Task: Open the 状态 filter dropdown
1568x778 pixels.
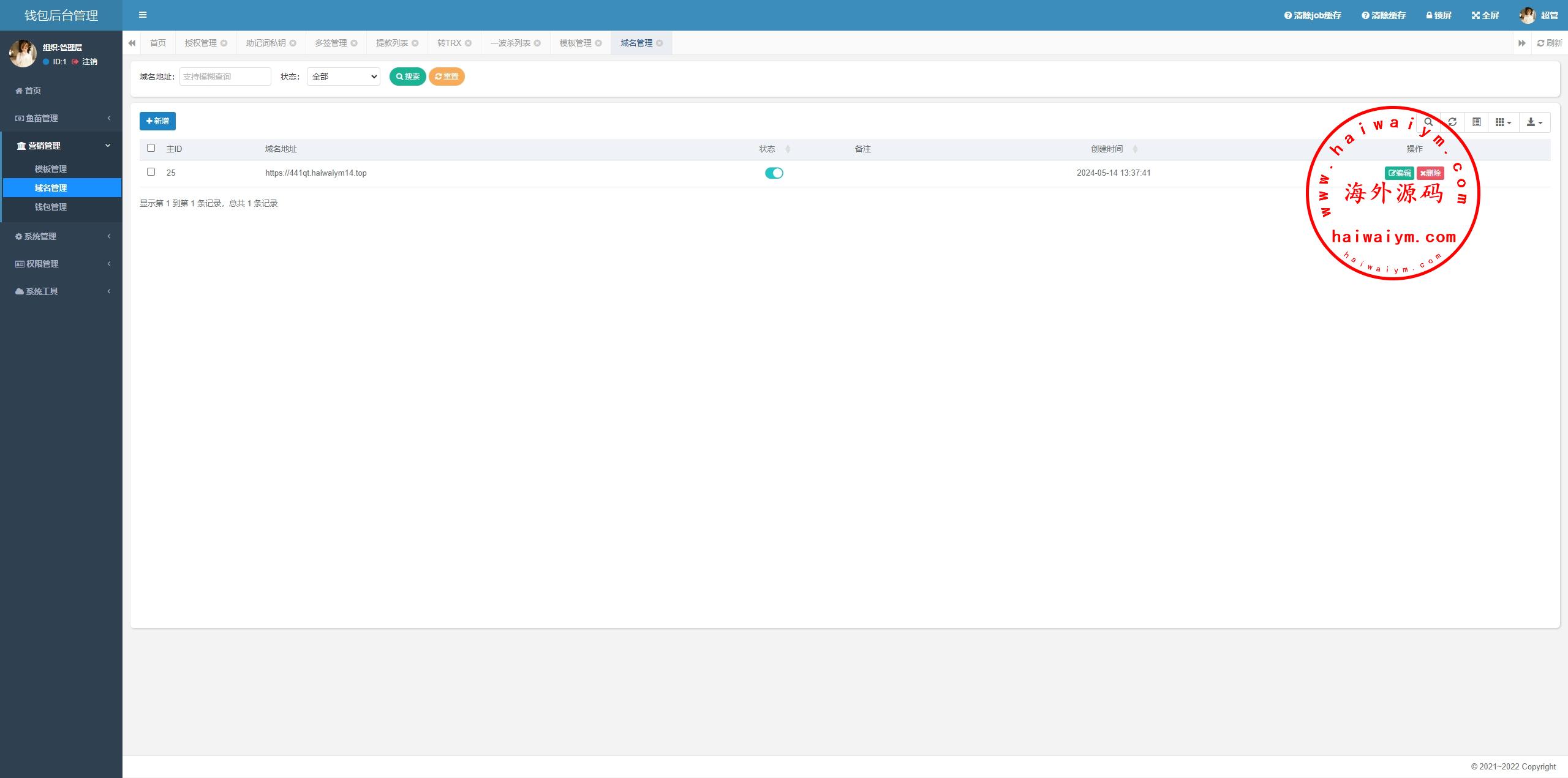Action: pos(343,77)
